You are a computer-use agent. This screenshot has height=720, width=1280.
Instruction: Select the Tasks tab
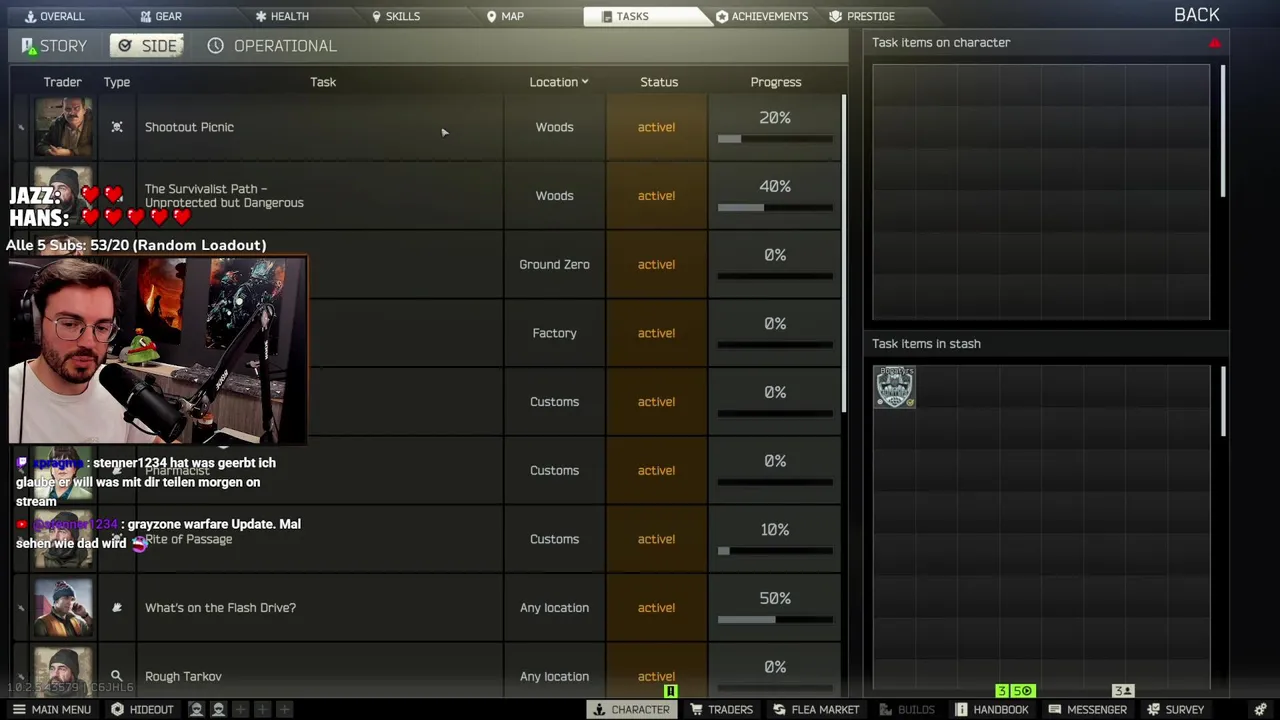646,16
